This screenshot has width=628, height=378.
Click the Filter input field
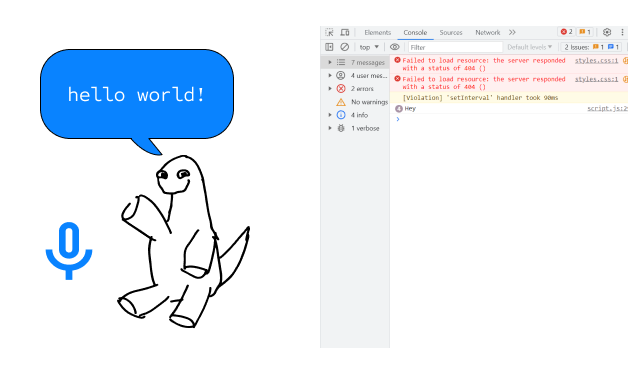[x=455, y=47]
